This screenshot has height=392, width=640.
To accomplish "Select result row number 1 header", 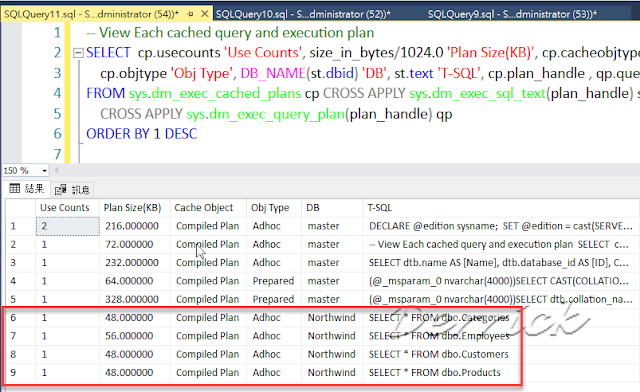I will (20, 226).
